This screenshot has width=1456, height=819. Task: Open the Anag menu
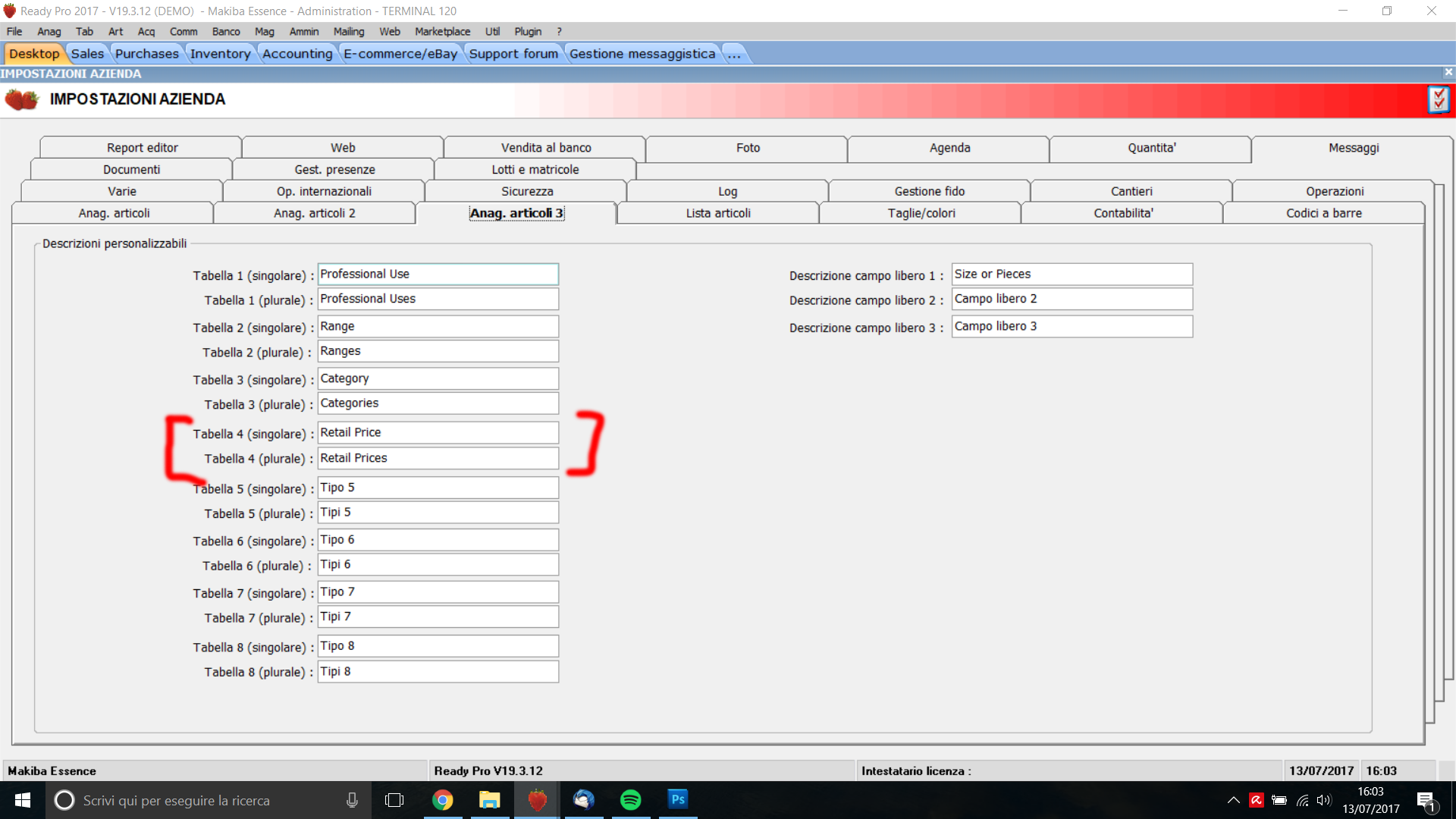click(49, 31)
